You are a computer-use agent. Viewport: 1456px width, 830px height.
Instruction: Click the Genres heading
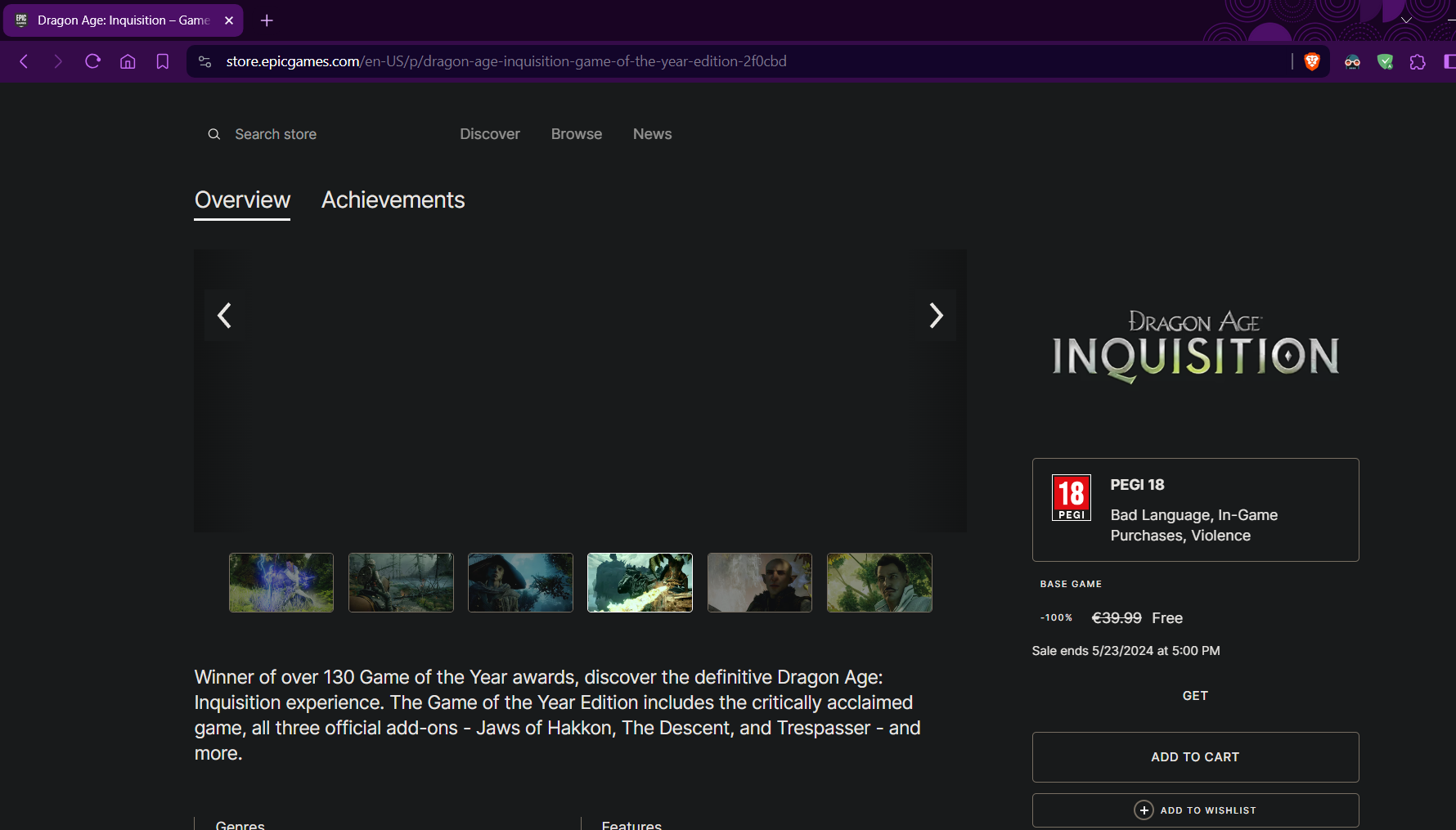click(240, 824)
